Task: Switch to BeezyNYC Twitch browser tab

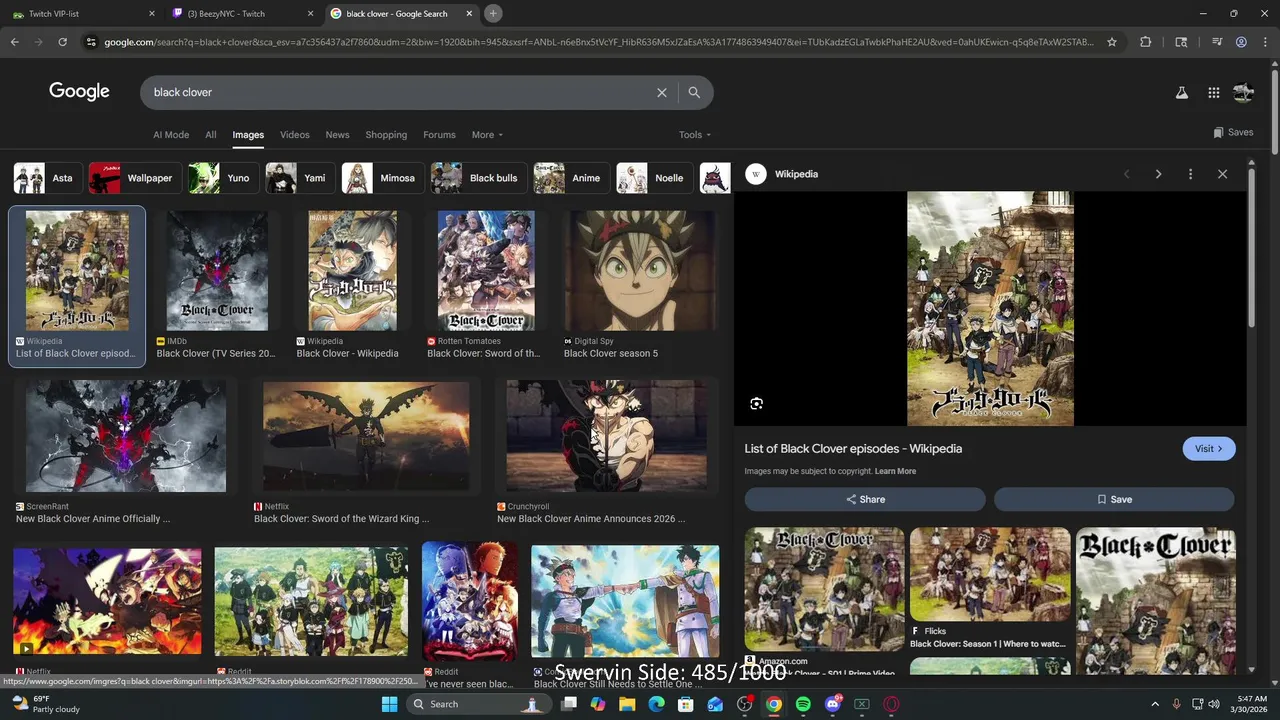Action: pos(243,14)
